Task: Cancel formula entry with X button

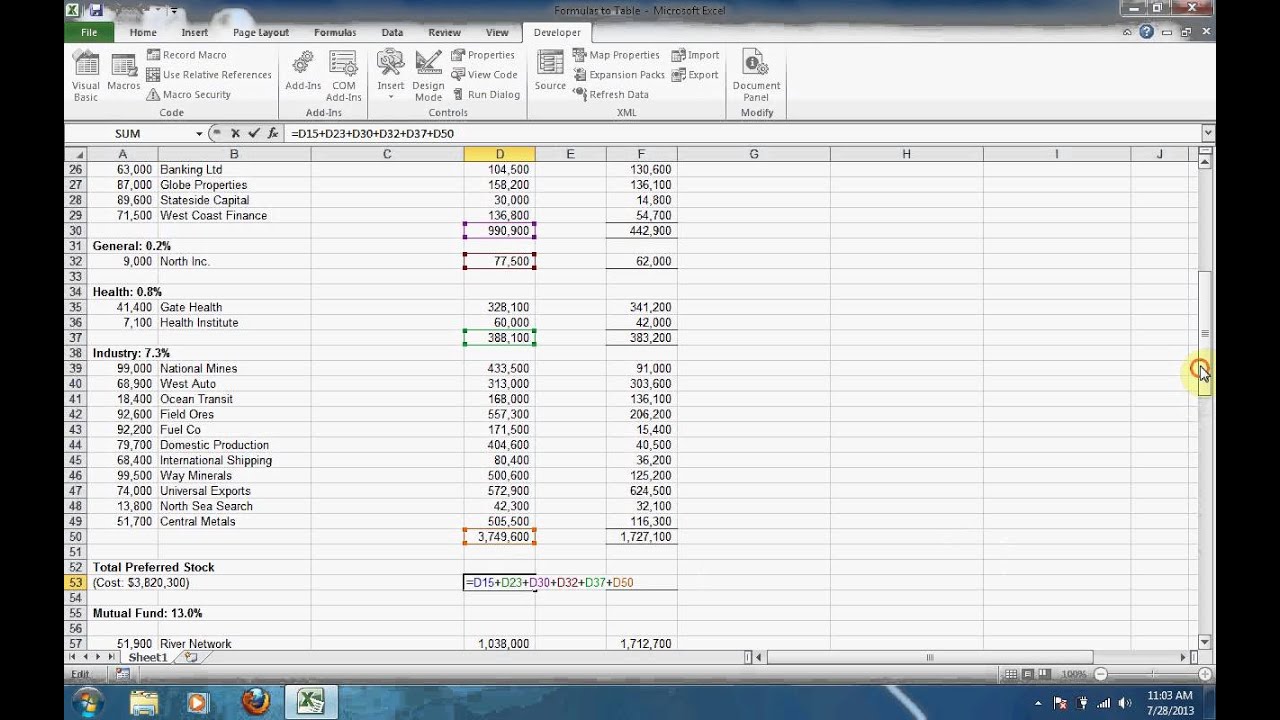Action: 235,133
